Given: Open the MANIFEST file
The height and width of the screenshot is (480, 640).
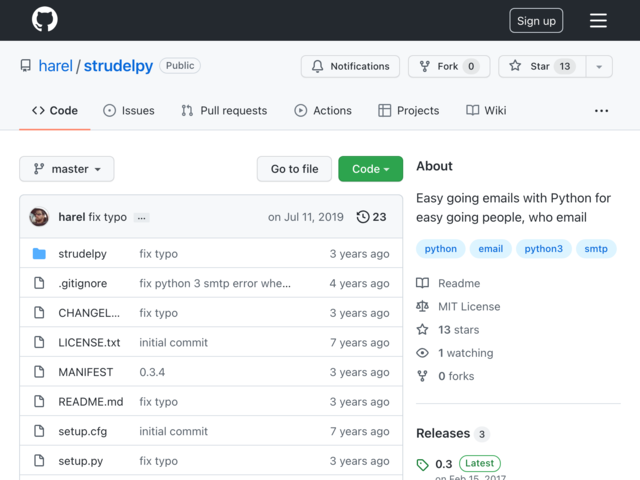Looking at the screenshot, I should [86, 372].
